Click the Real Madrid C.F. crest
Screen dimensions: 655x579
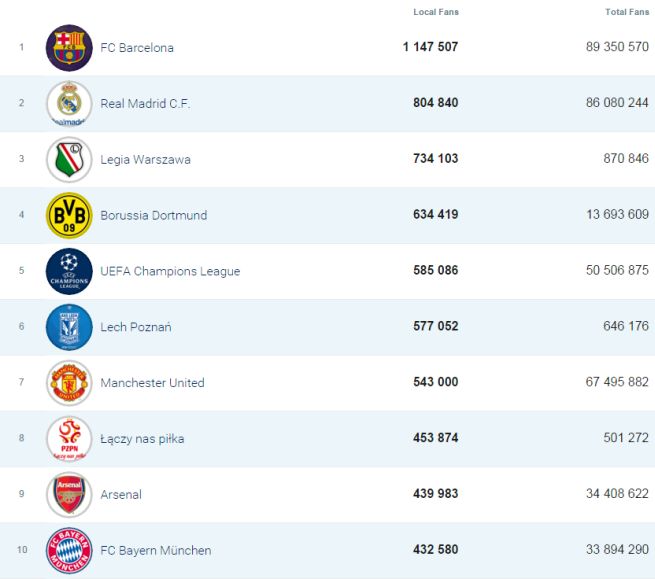pos(69,104)
